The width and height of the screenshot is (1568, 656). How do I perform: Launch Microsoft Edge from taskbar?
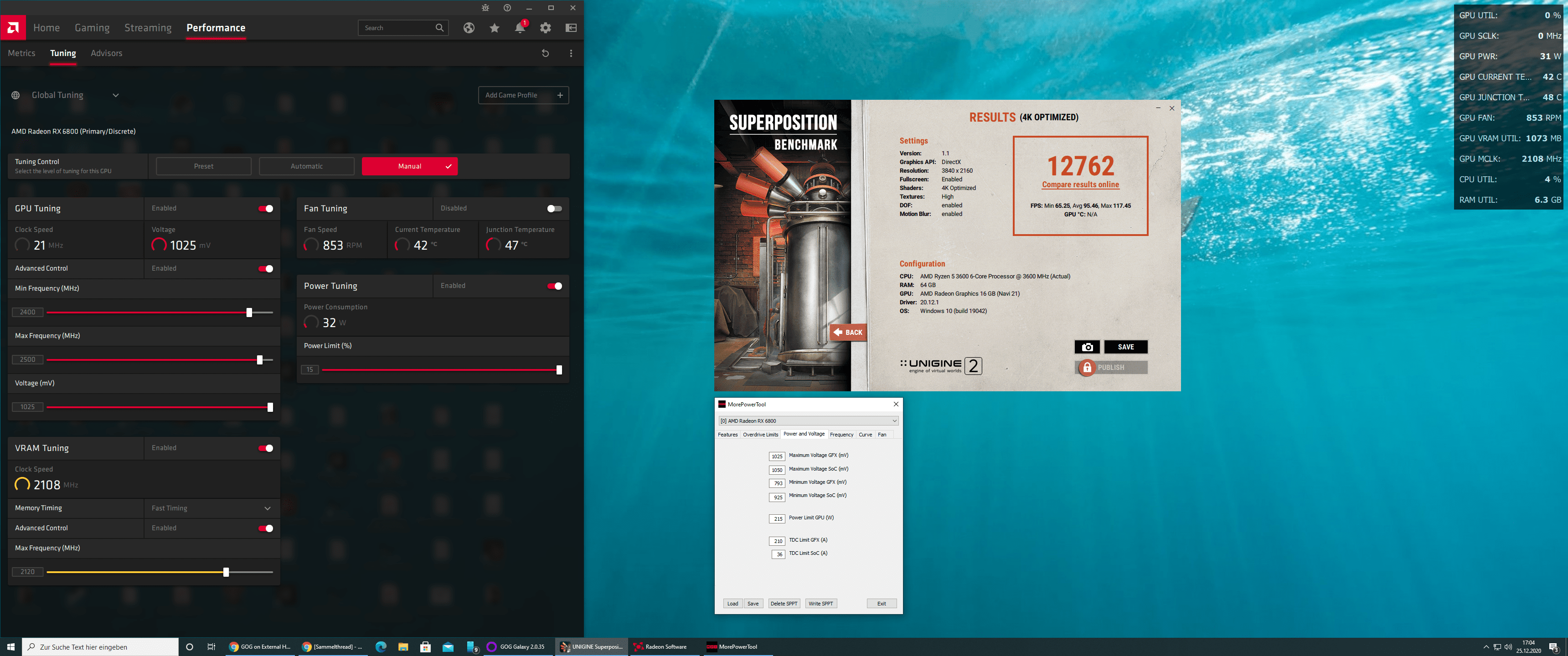pyautogui.click(x=381, y=647)
